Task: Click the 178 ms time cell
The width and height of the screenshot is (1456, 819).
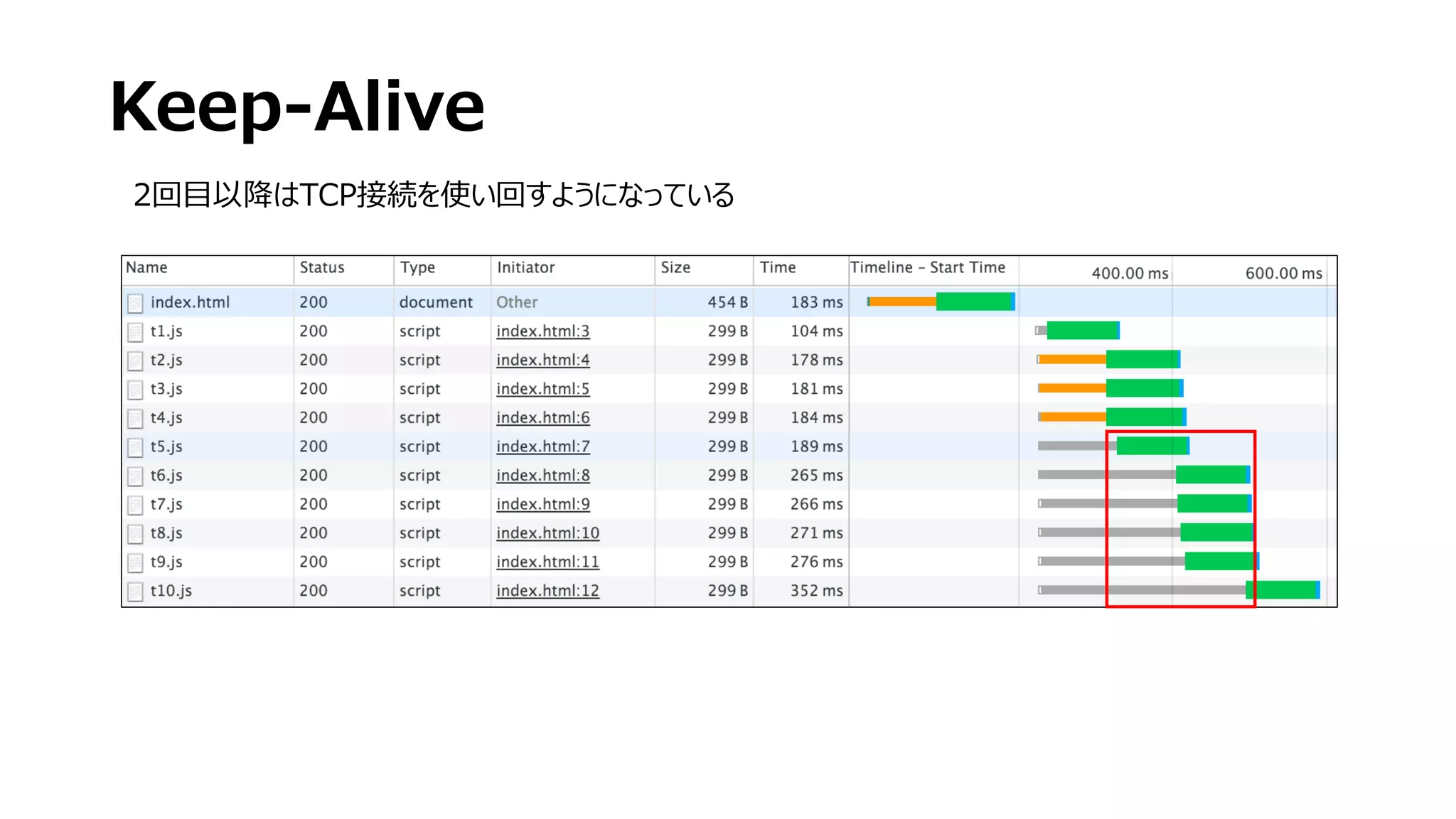Action: (817, 360)
